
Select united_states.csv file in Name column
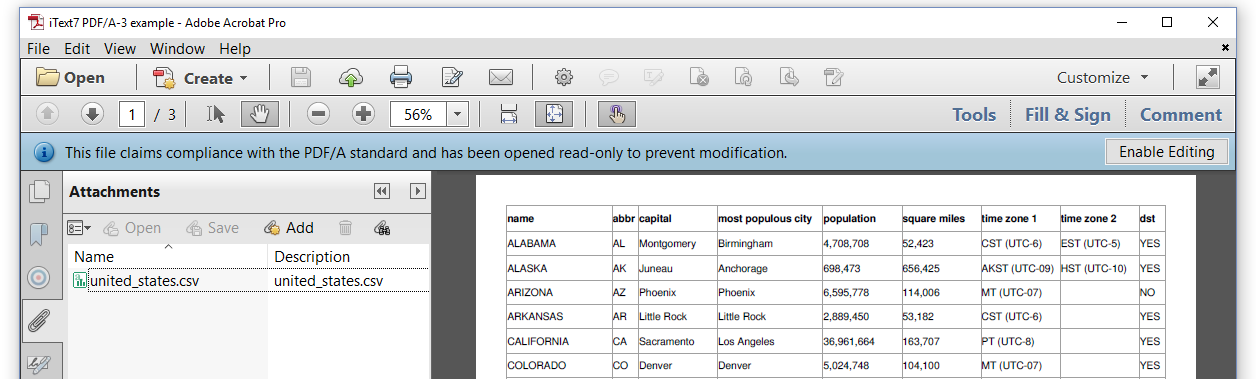pos(144,281)
